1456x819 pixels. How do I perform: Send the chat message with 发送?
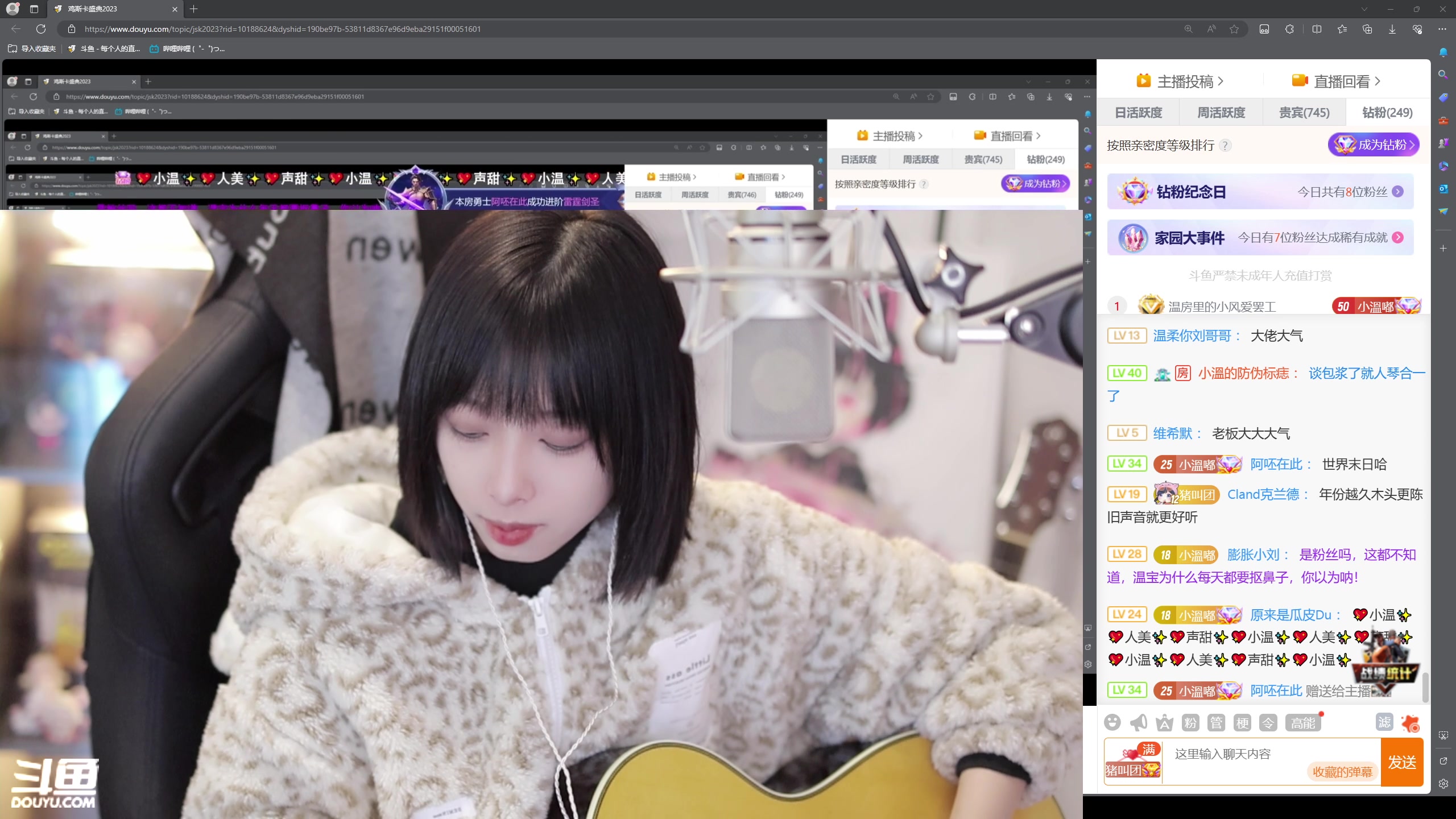(x=1402, y=762)
